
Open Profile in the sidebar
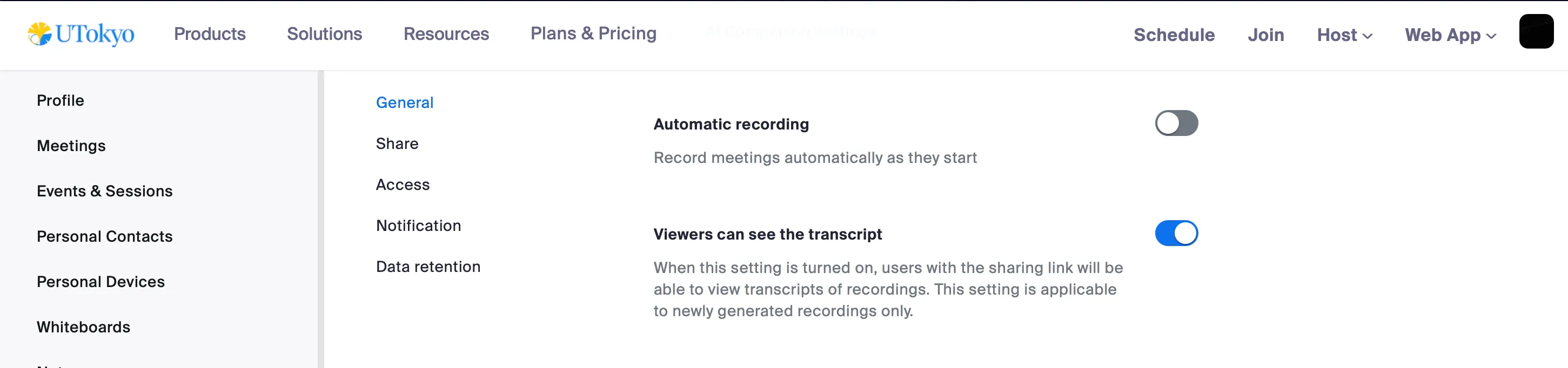point(61,100)
